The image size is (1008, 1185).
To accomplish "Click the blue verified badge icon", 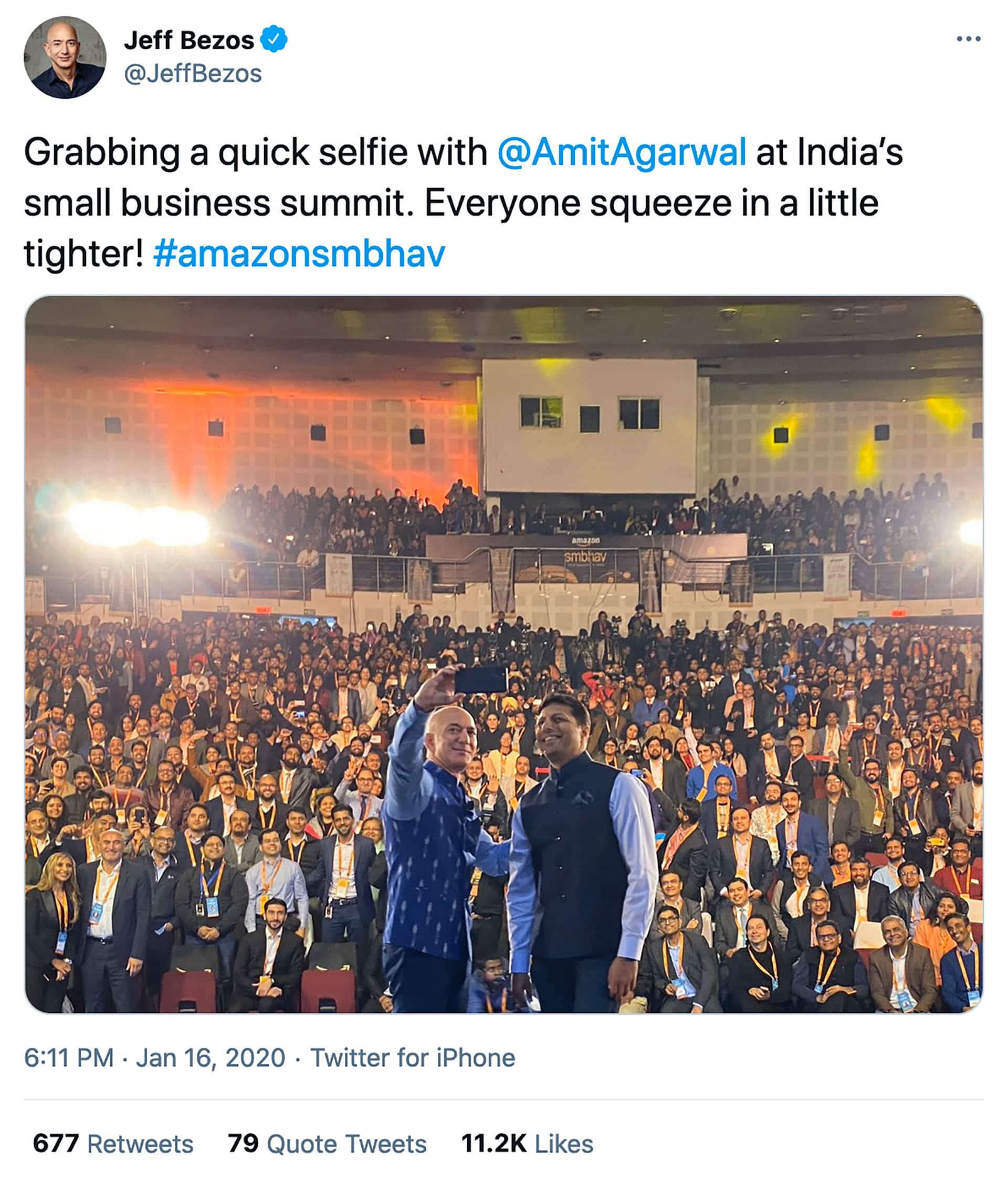I will pos(274,39).
